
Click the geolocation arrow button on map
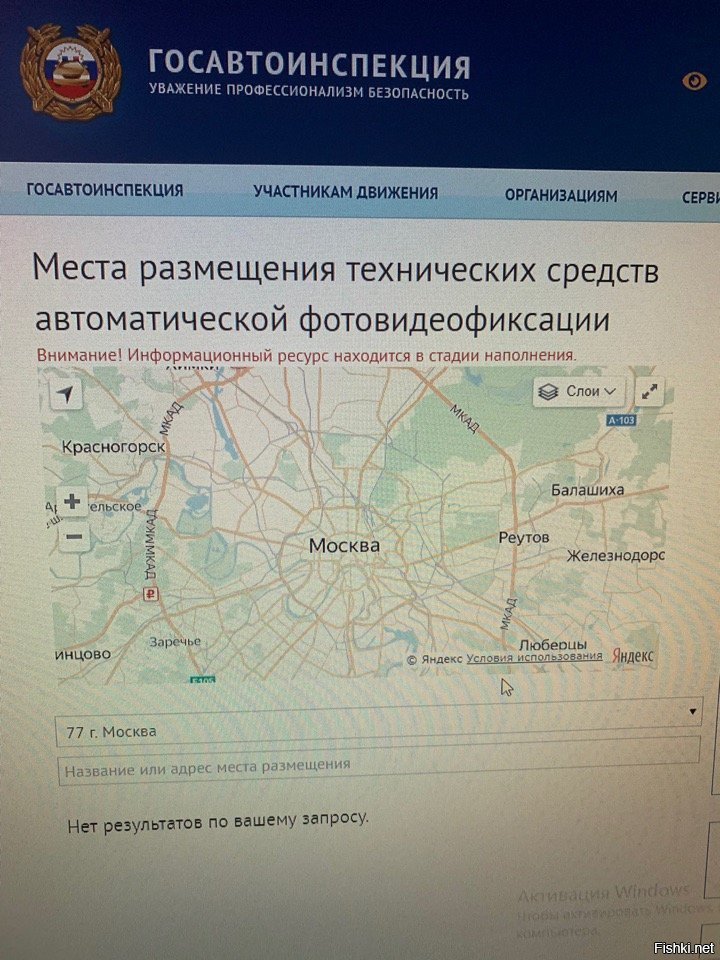coord(66,394)
